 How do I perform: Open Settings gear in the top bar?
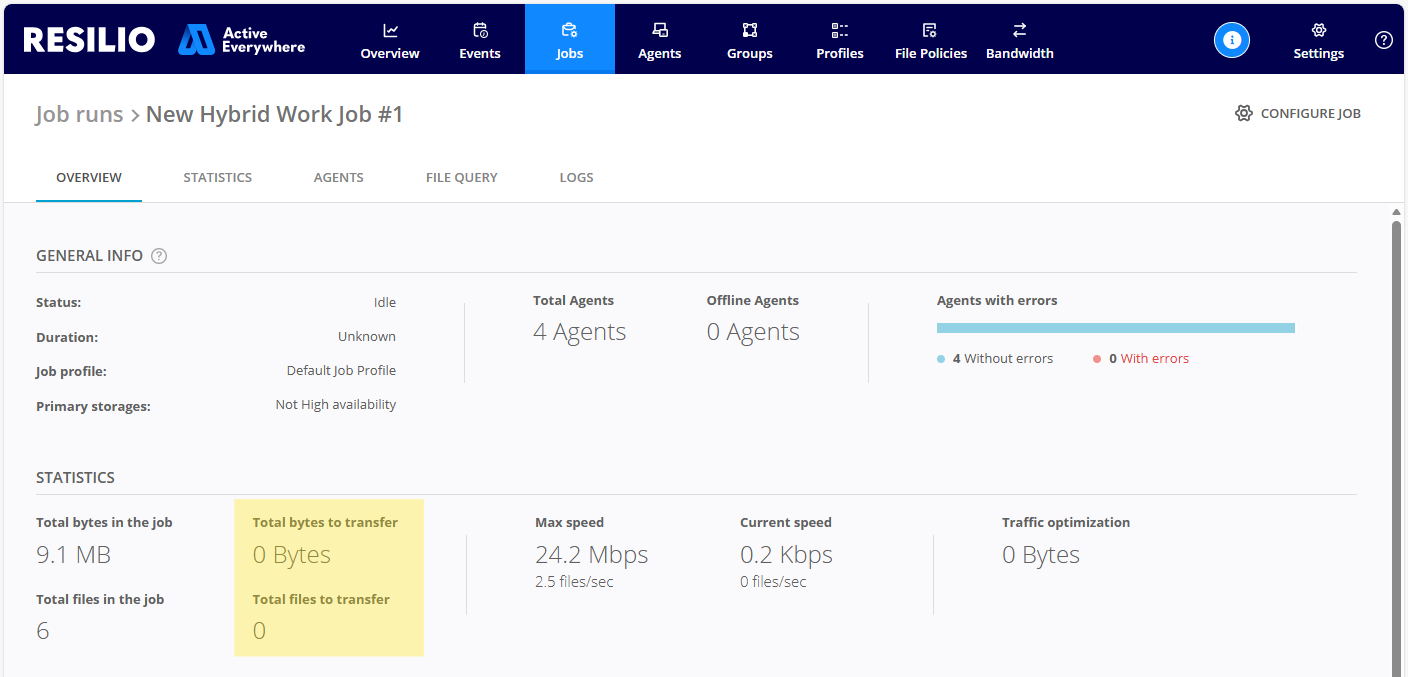coord(1319,40)
